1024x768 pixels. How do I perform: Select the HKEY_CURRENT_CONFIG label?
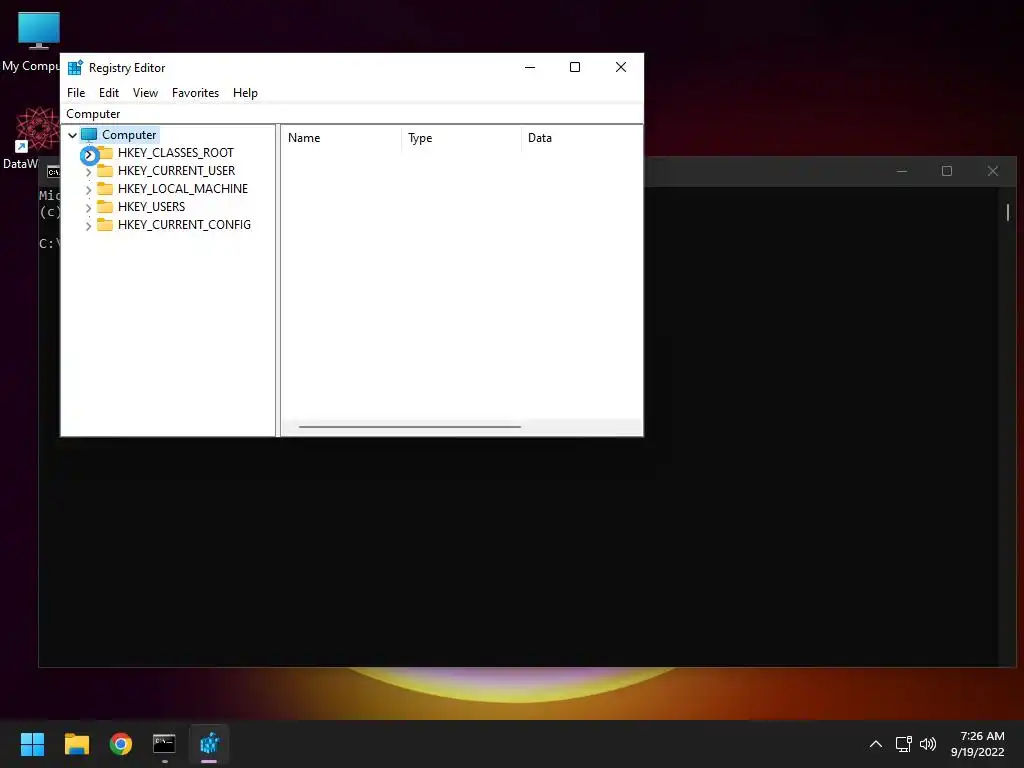click(x=184, y=225)
